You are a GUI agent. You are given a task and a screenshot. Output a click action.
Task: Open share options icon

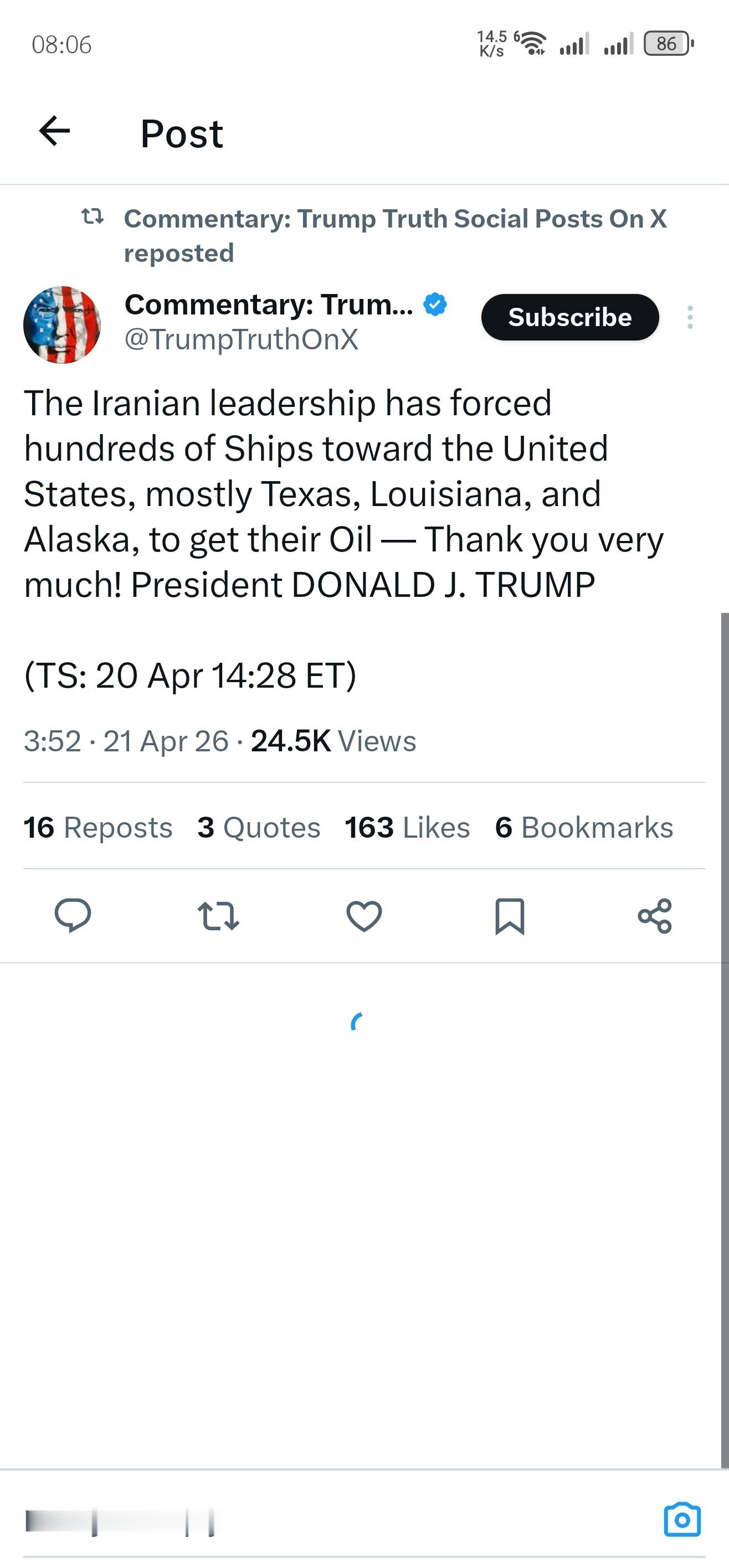[x=655, y=915]
